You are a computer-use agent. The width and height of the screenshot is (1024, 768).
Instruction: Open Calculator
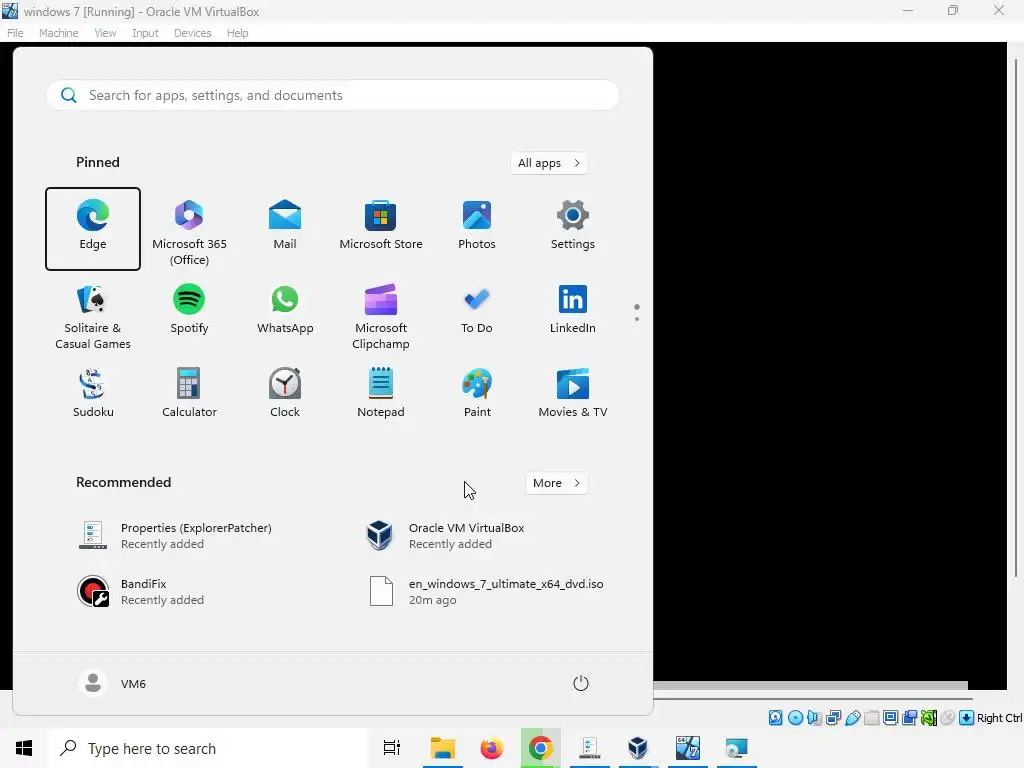point(189,394)
